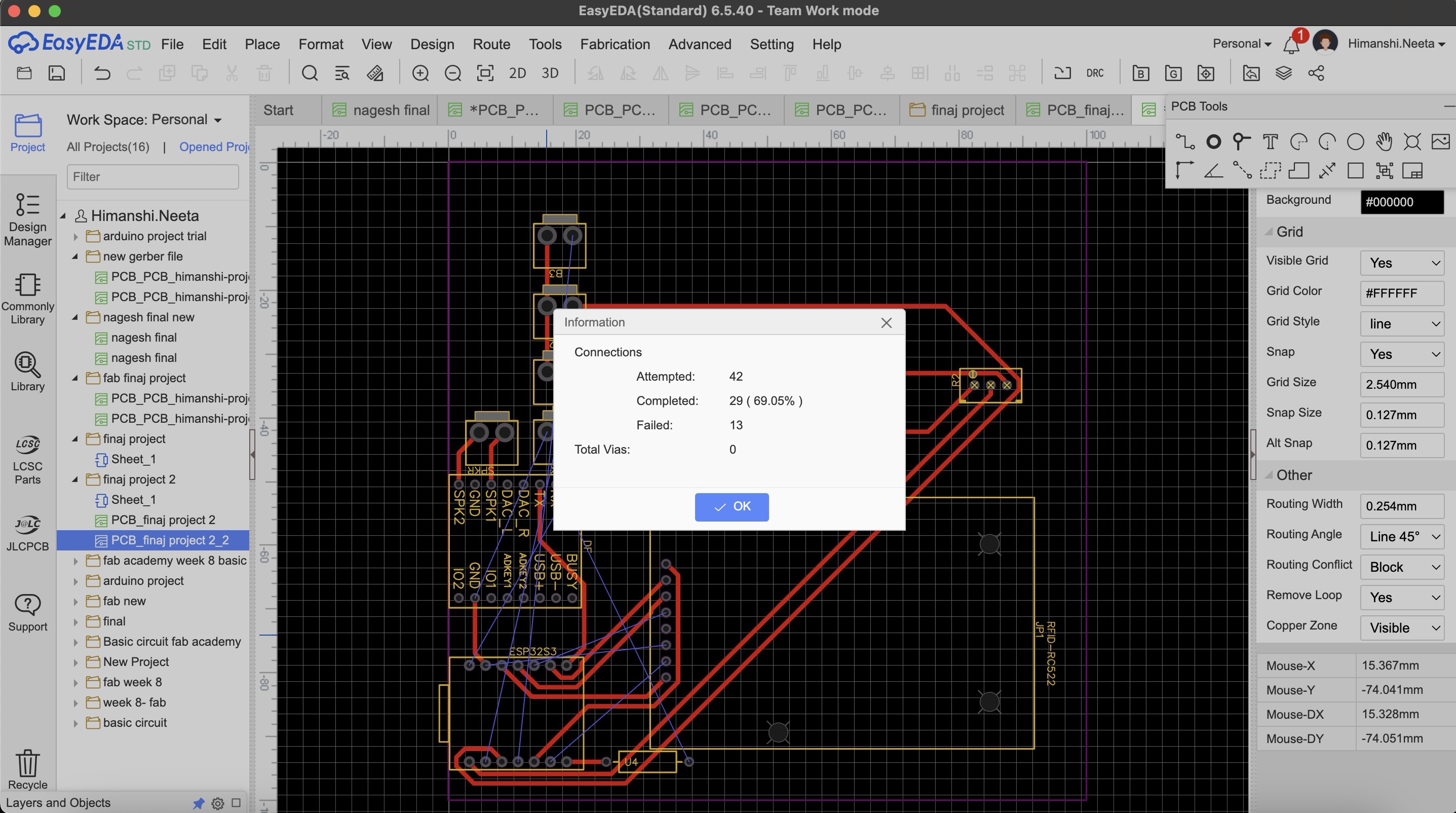Screen dimensions: 1456x813
Task: Open the Layers manager toolbar icon
Action: click(x=1283, y=73)
